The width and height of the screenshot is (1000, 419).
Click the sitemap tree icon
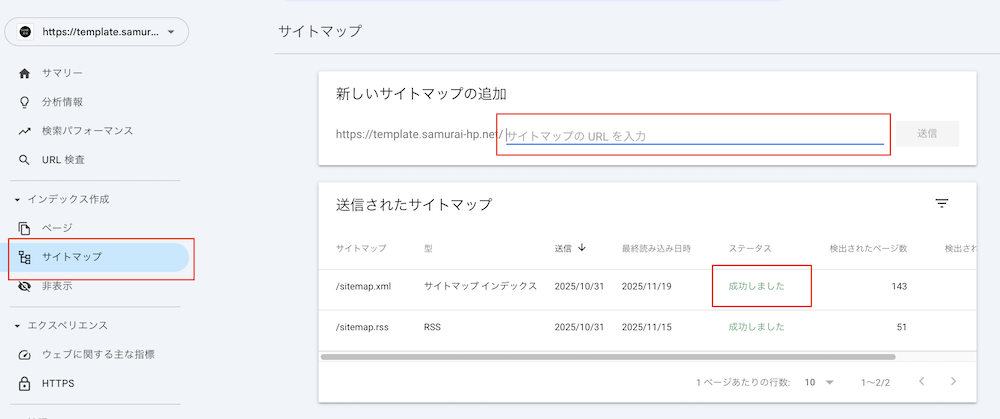click(x=25, y=258)
